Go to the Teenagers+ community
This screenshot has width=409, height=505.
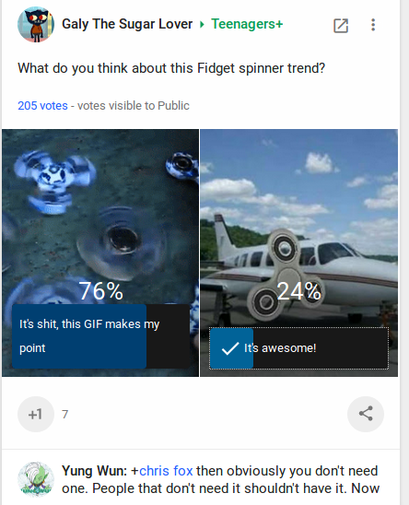(247, 24)
